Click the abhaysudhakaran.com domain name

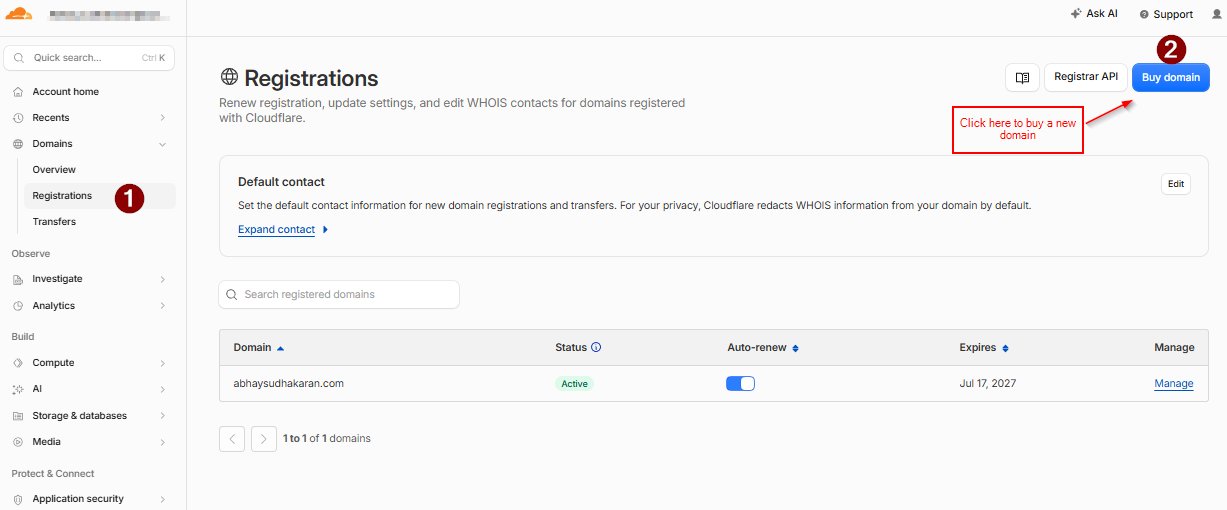(289, 384)
